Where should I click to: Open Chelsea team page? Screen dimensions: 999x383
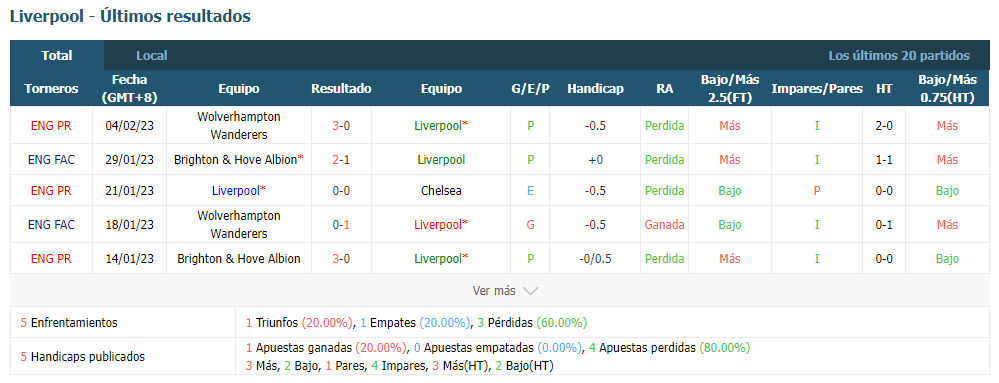[x=442, y=191]
